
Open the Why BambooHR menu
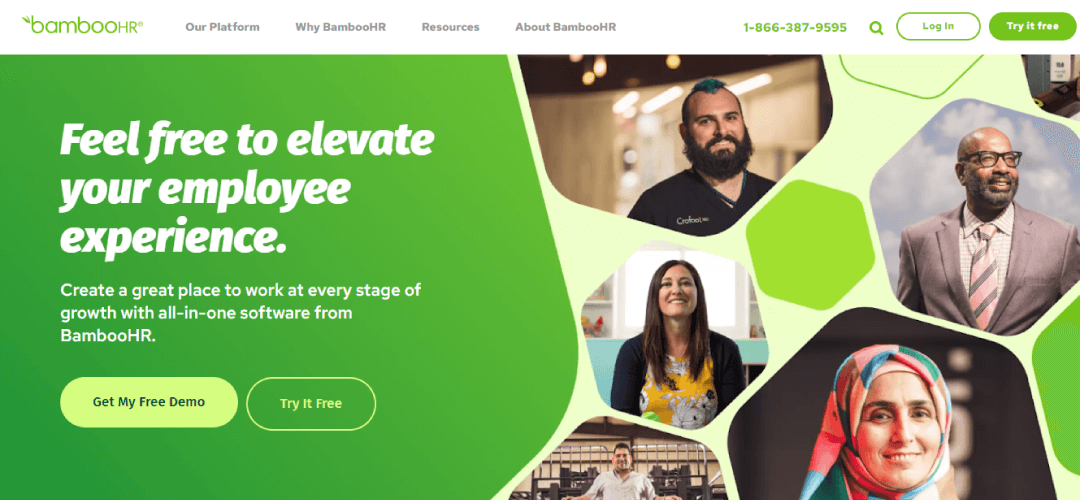pos(340,28)
